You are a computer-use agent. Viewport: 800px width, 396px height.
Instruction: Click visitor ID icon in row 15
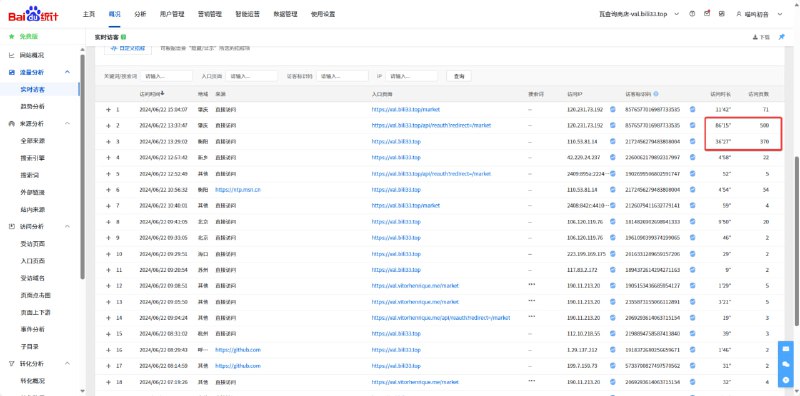point(692,334)
